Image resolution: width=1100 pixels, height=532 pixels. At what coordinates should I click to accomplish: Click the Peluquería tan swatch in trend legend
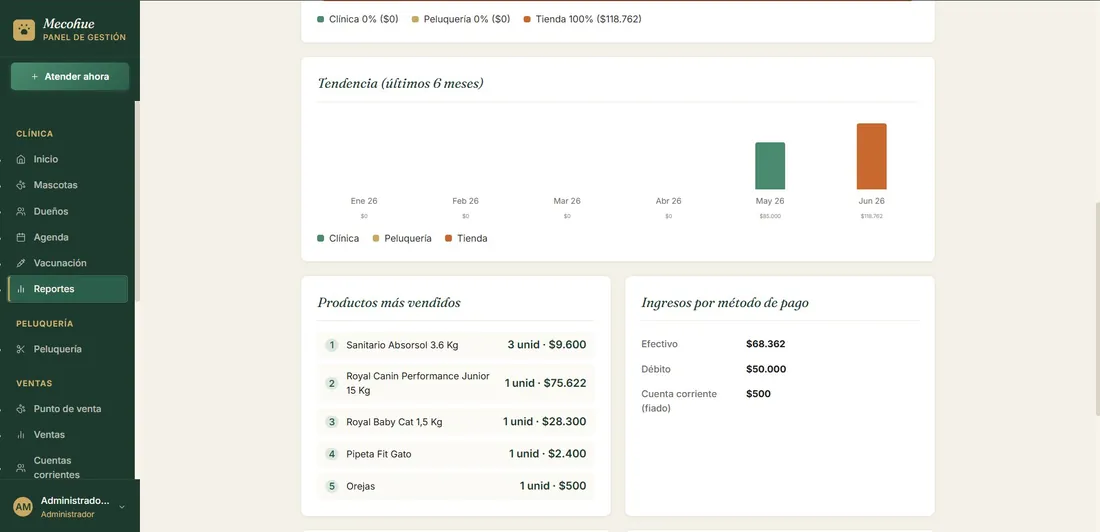click(376, 239)
